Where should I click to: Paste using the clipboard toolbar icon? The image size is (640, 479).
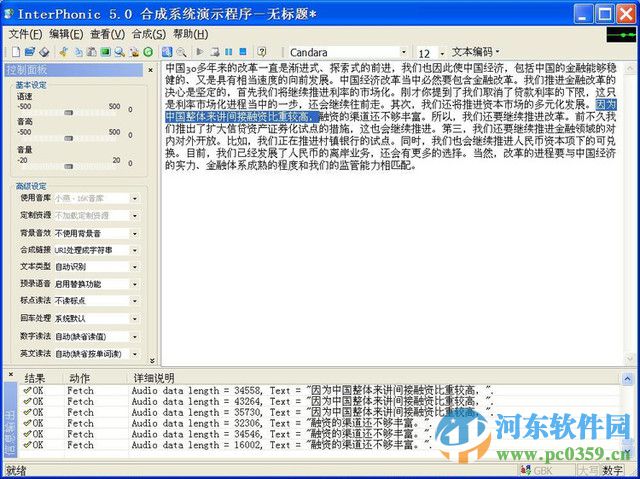(x=92, y=52)
